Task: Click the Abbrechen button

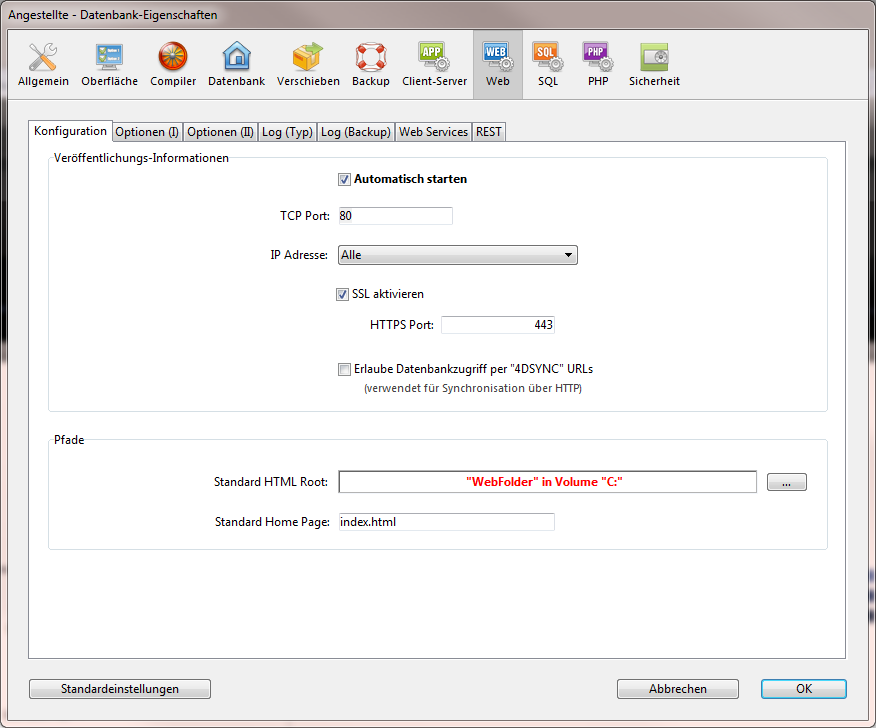Action: (x=678, y=689)
